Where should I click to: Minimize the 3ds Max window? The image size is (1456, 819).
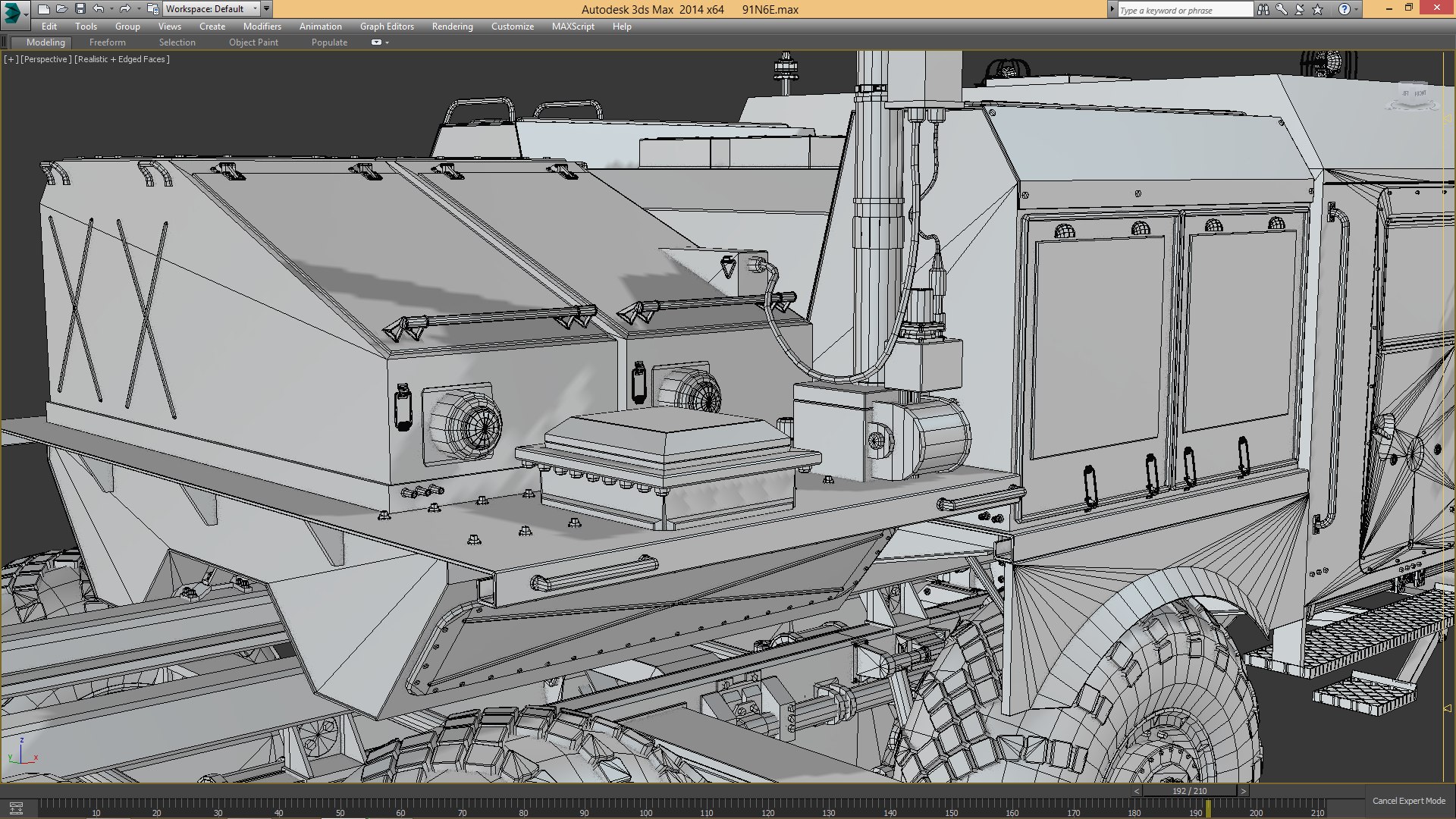[x=1389, y=8]
